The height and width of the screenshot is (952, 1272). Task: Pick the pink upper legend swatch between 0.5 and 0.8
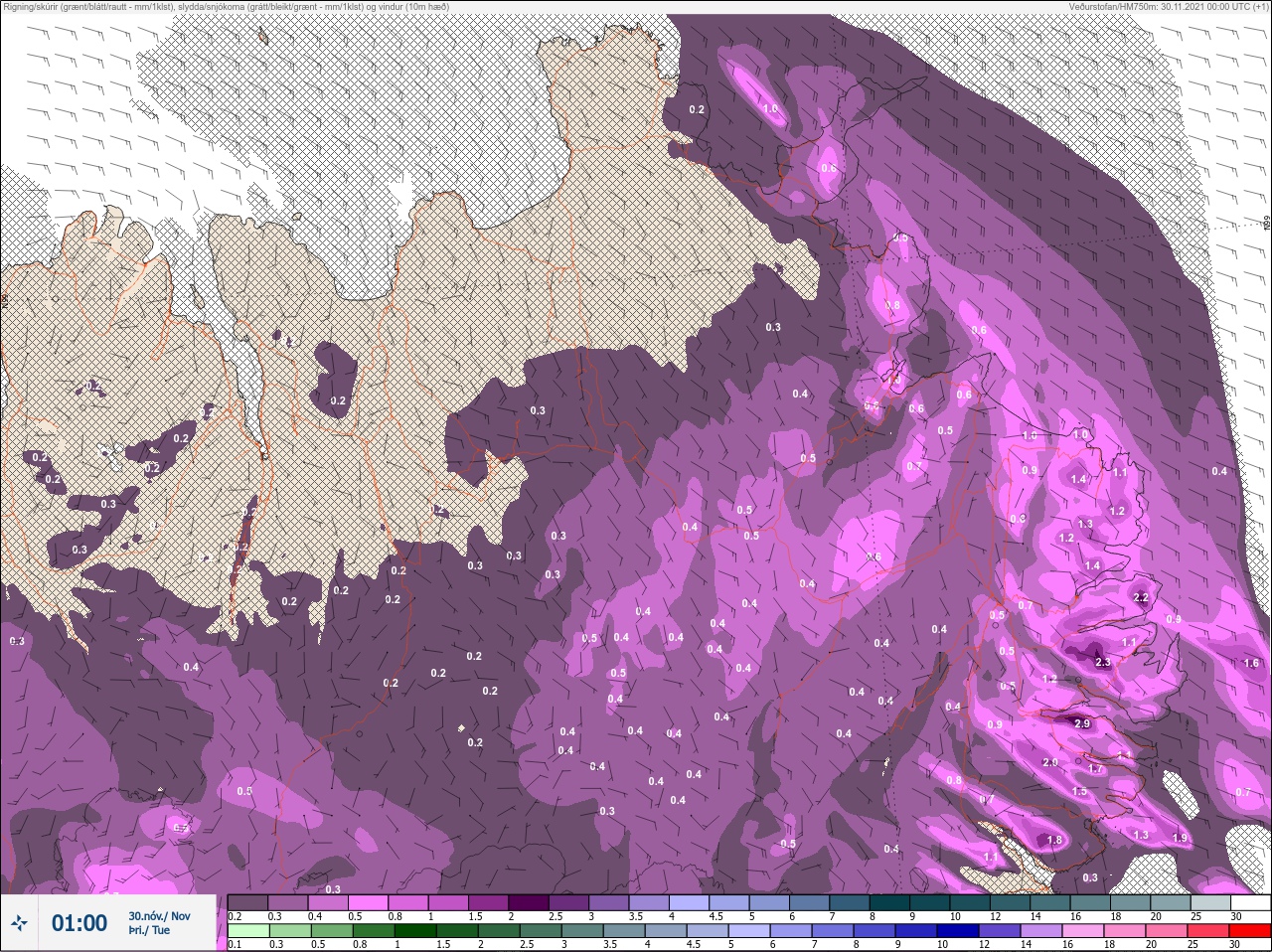coord(369,902)
